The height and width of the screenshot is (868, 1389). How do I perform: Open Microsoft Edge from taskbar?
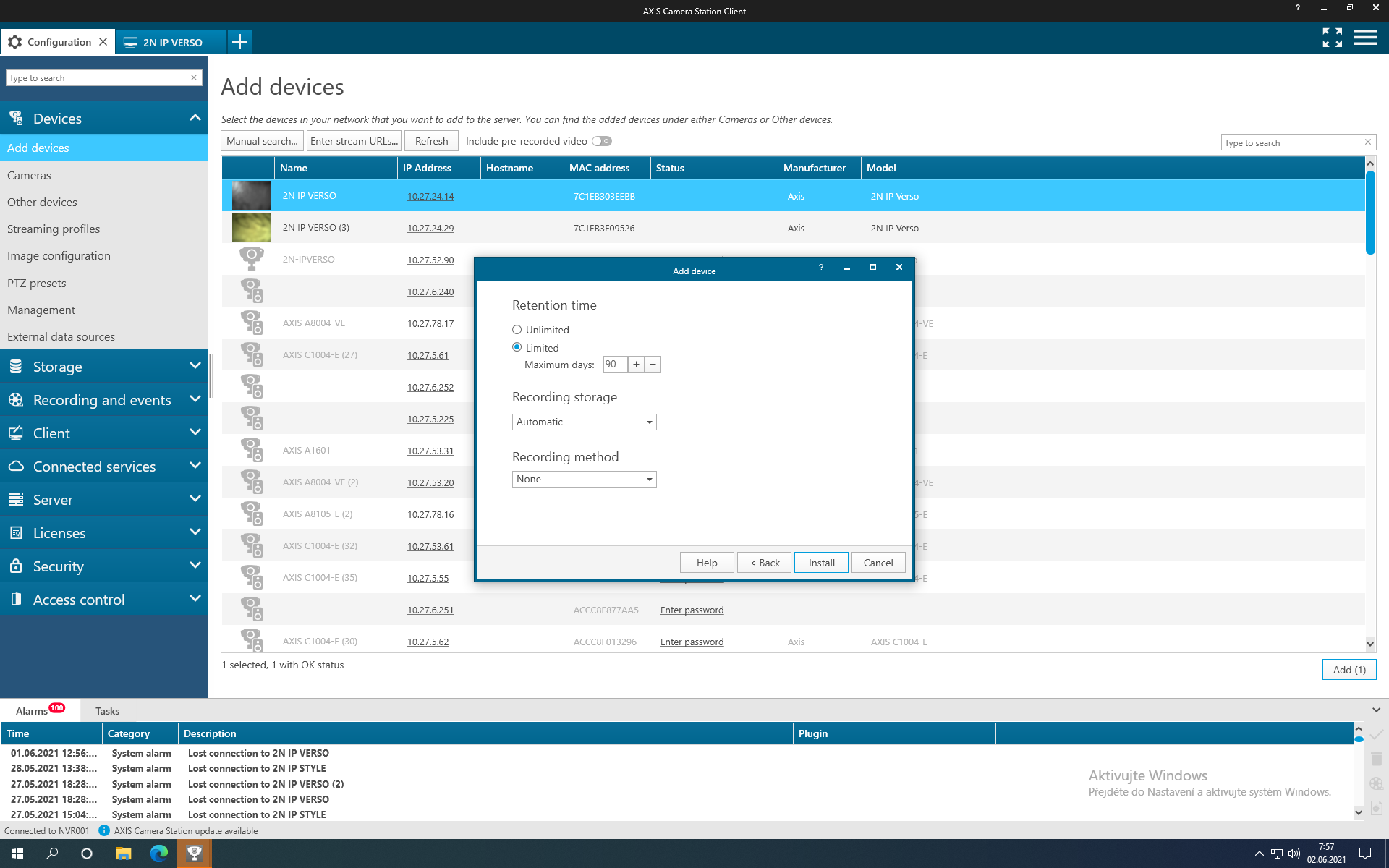click(x=158, y=854)
